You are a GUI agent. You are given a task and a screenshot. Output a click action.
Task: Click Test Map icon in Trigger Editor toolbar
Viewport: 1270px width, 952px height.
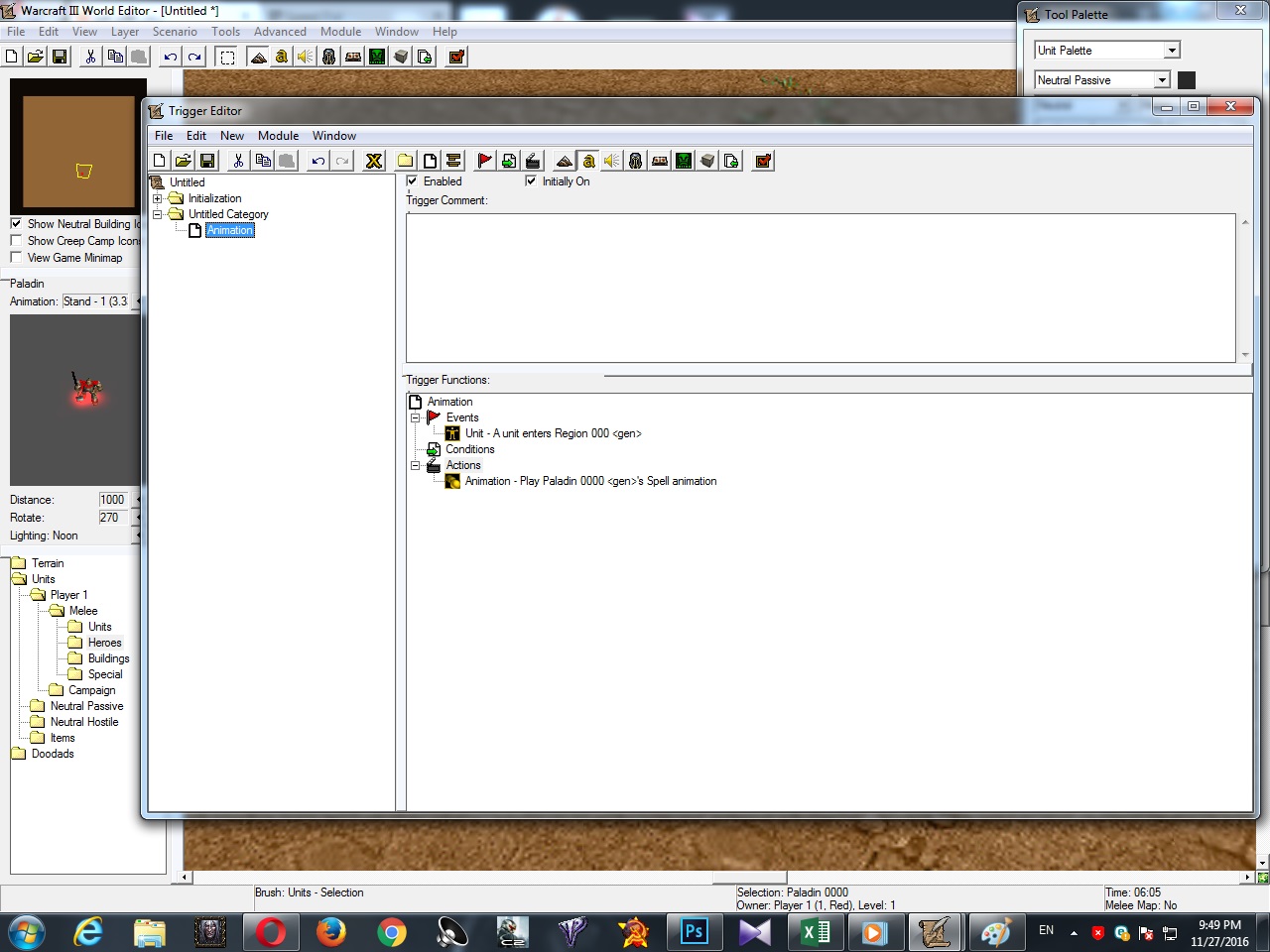click(763, 161)
